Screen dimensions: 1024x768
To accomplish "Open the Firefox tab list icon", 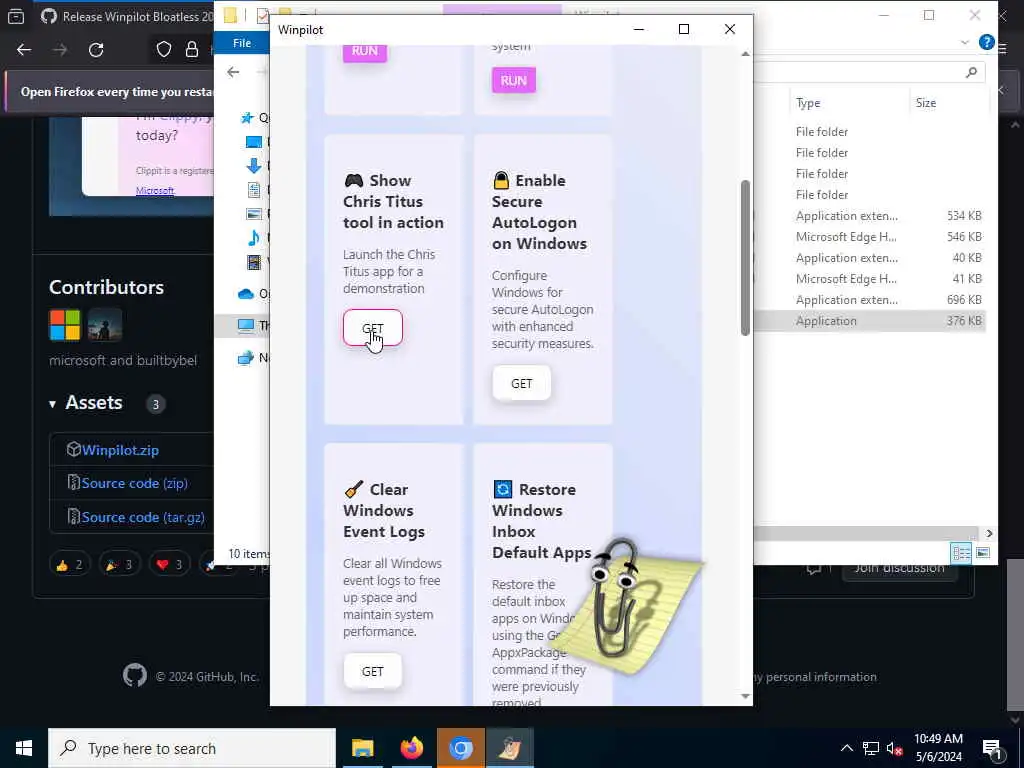I will (x=16, y=16).
